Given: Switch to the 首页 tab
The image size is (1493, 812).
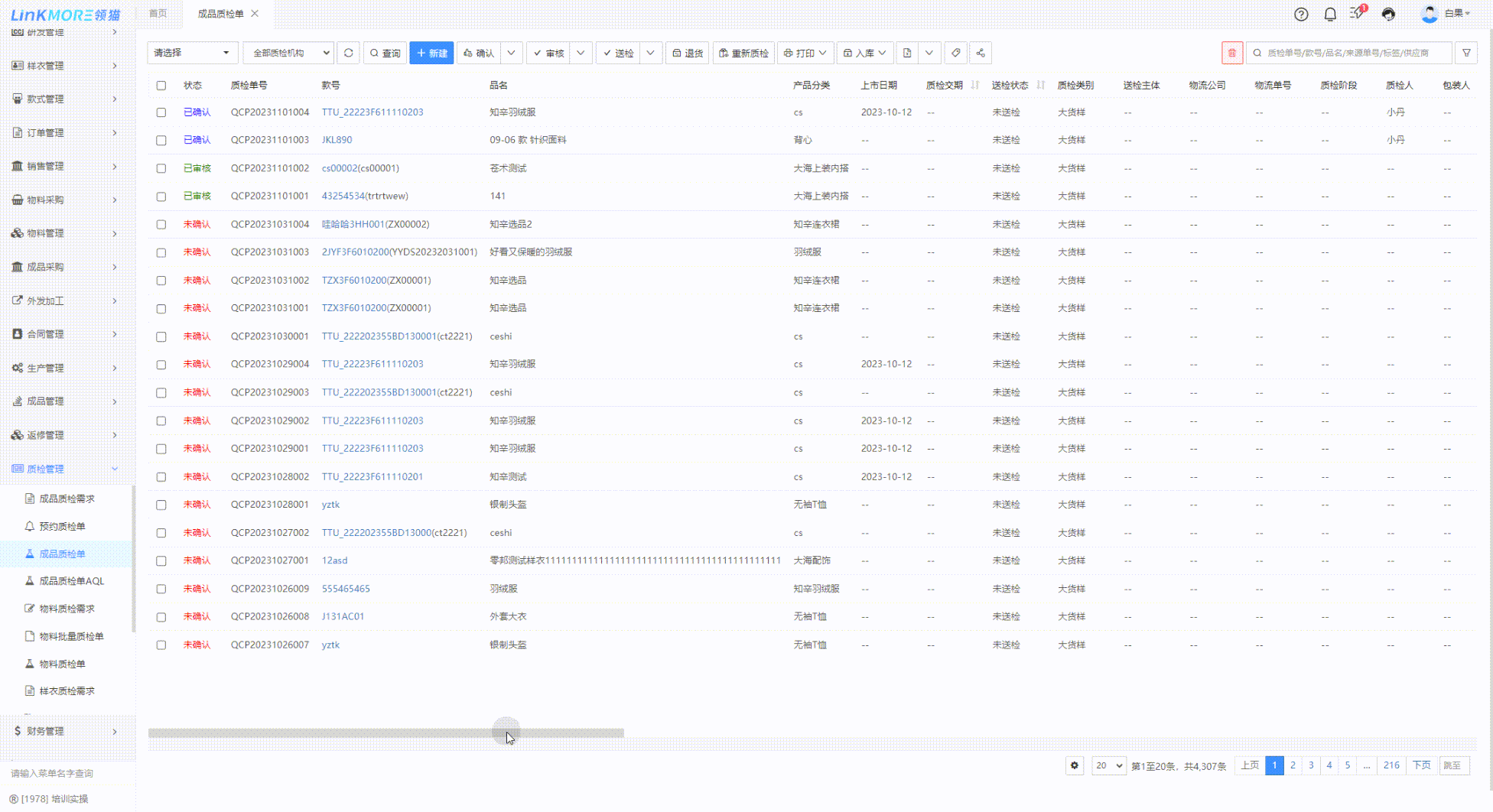Looking at the screenshot, I should pyautogui.click(x=158, y=14).
